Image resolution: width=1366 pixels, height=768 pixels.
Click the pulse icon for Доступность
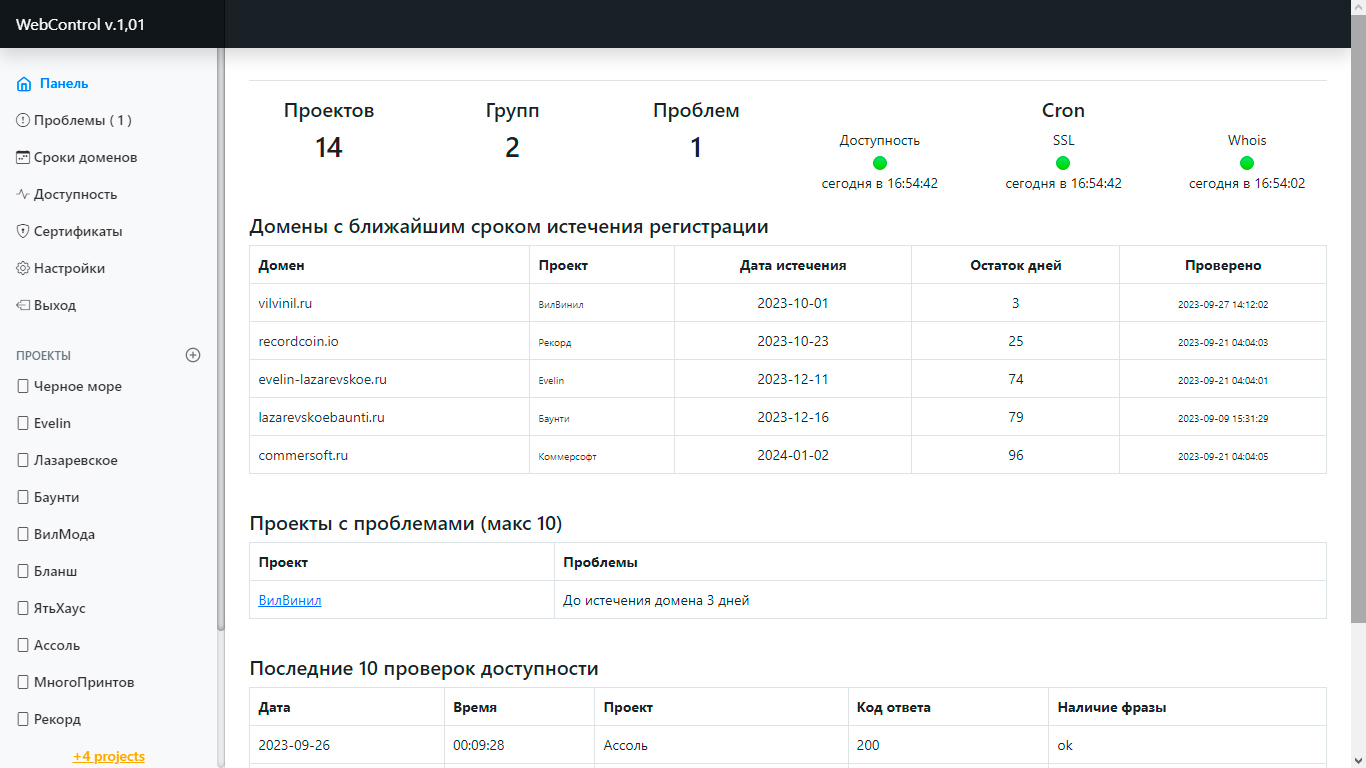pyautogui.click(x=23, y=194)
